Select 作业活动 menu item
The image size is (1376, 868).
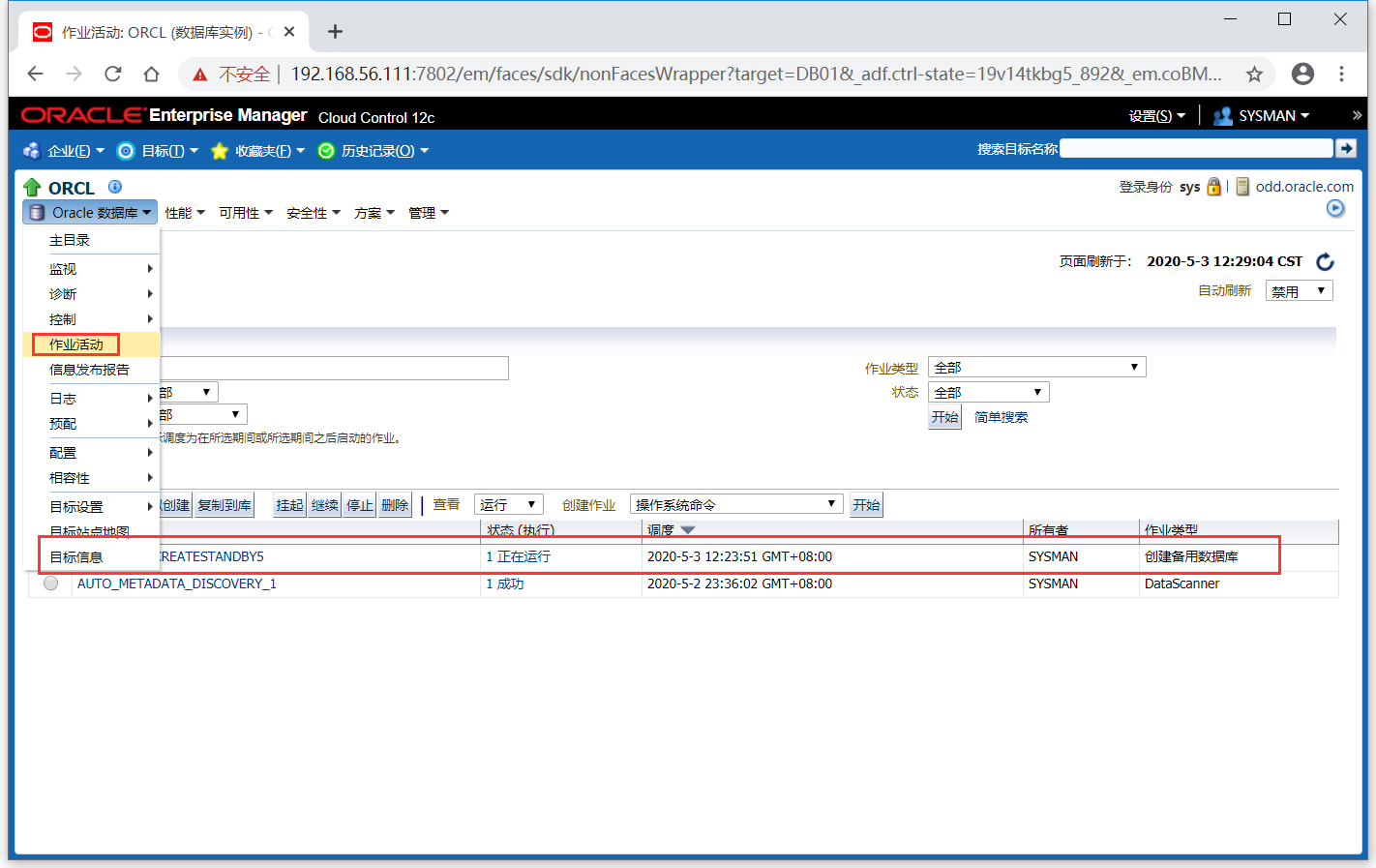click(91, 344)
